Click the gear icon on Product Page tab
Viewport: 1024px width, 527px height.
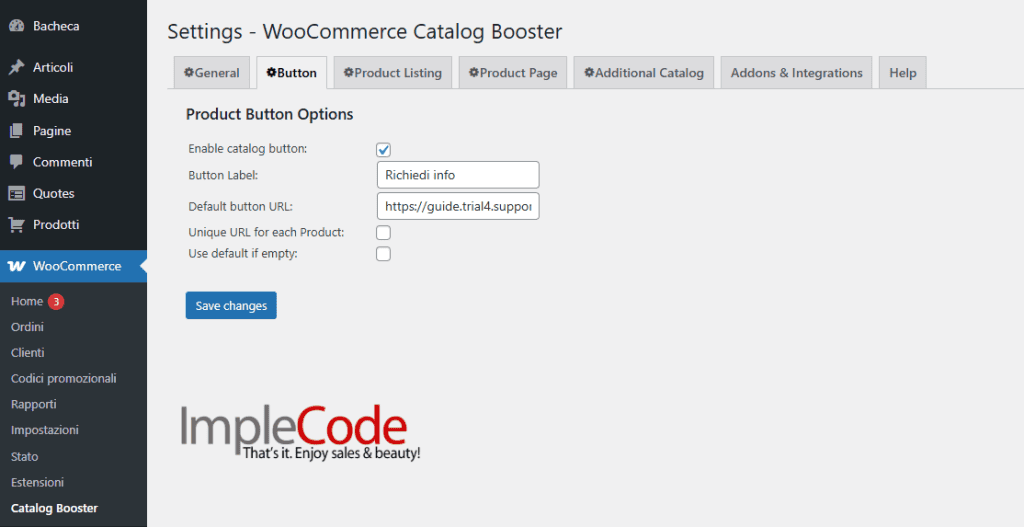(x=474, y=72)
